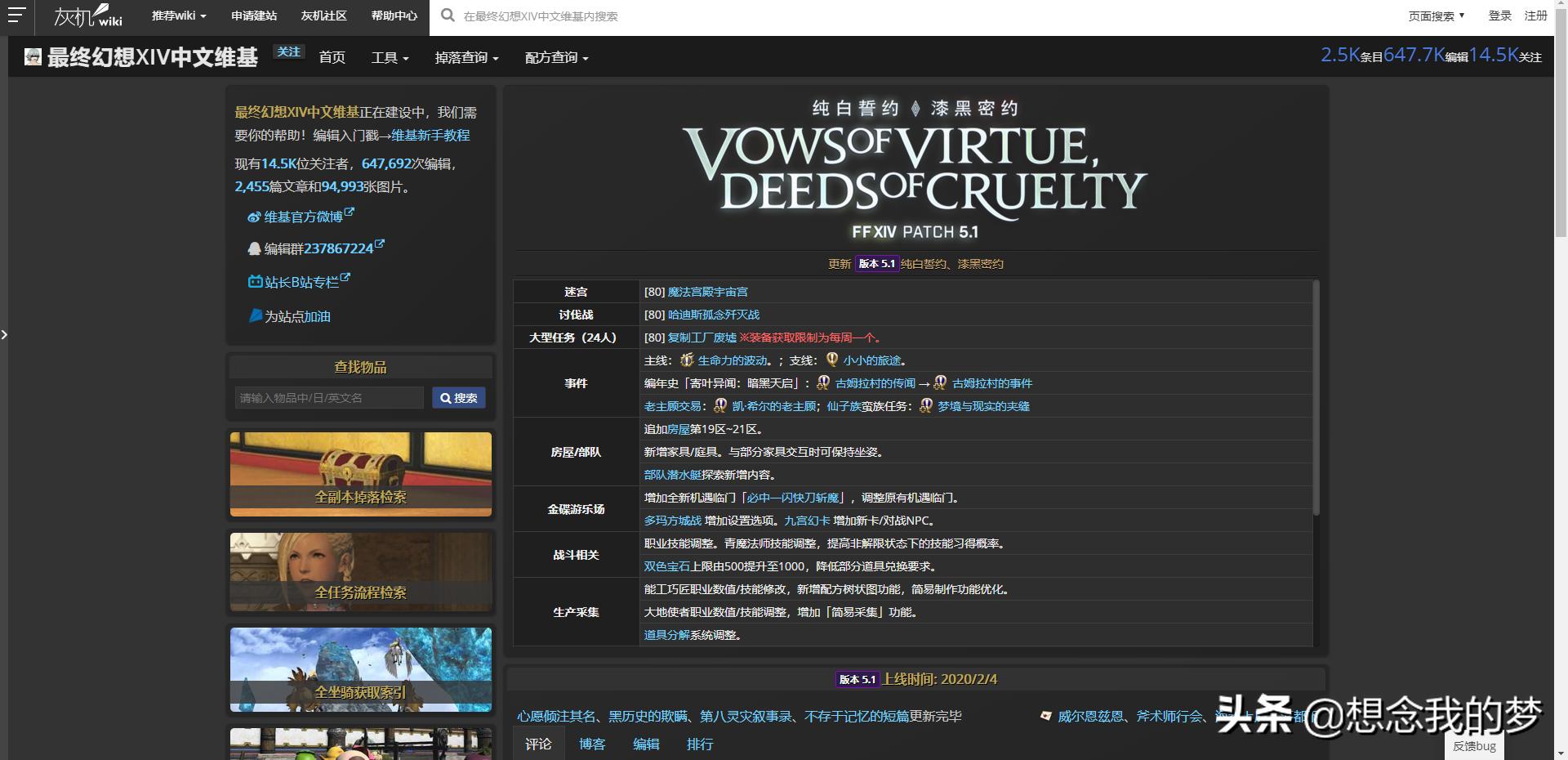Open the 复制工厂废墟 link
The width and height of the screenshot is (1568, 760).
[702, 338]
